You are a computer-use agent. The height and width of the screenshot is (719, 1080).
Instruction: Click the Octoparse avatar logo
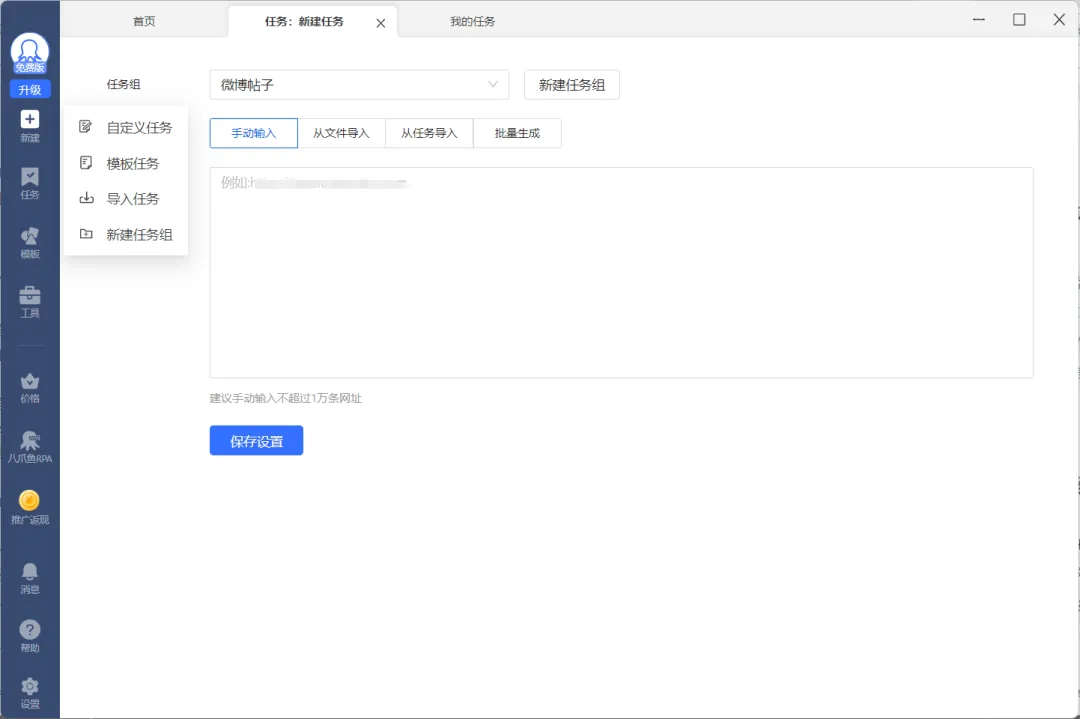(30, 53)
